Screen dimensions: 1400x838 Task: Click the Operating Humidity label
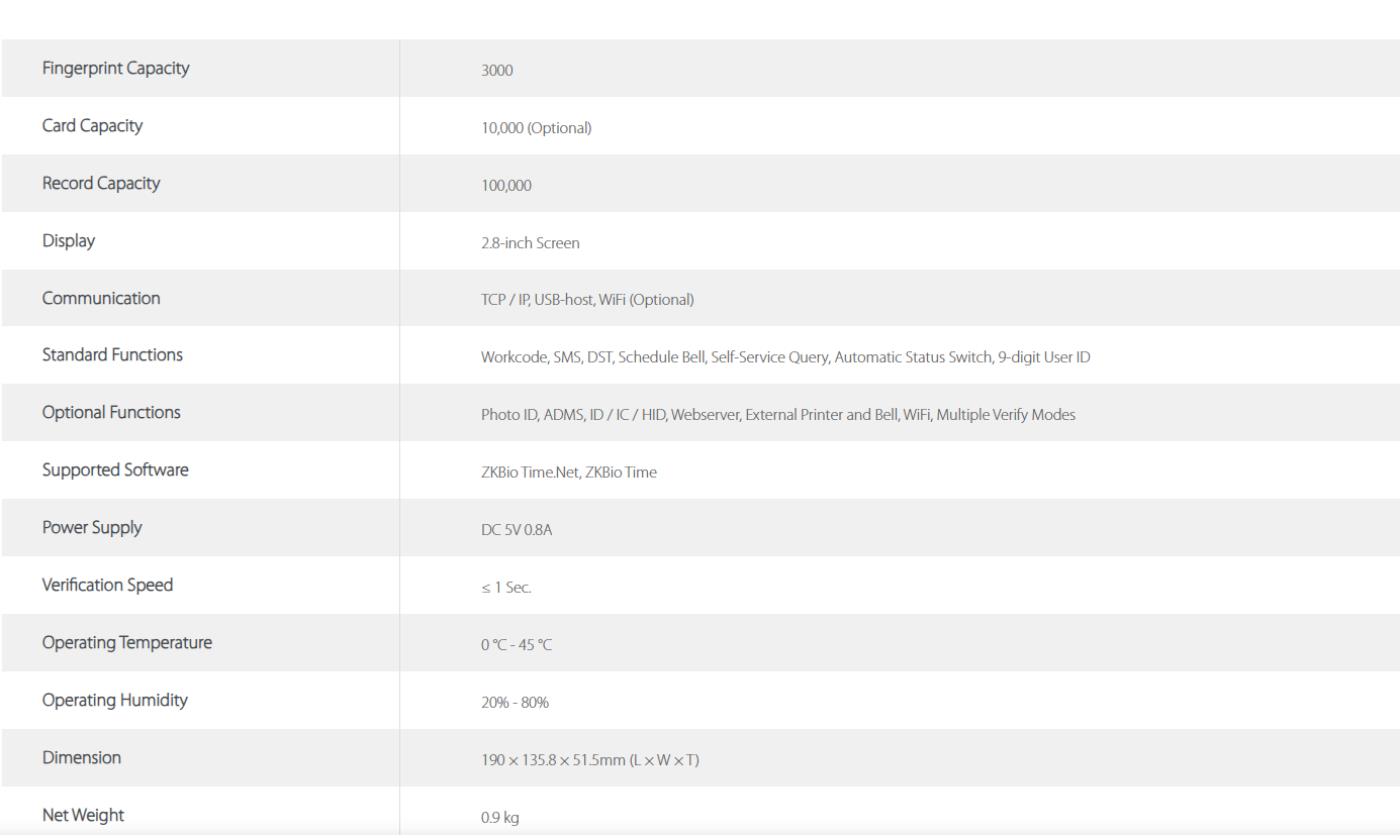tap(115, 701)
